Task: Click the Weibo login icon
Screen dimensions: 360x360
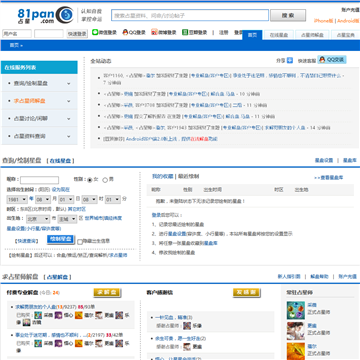Action: [154, 32]
